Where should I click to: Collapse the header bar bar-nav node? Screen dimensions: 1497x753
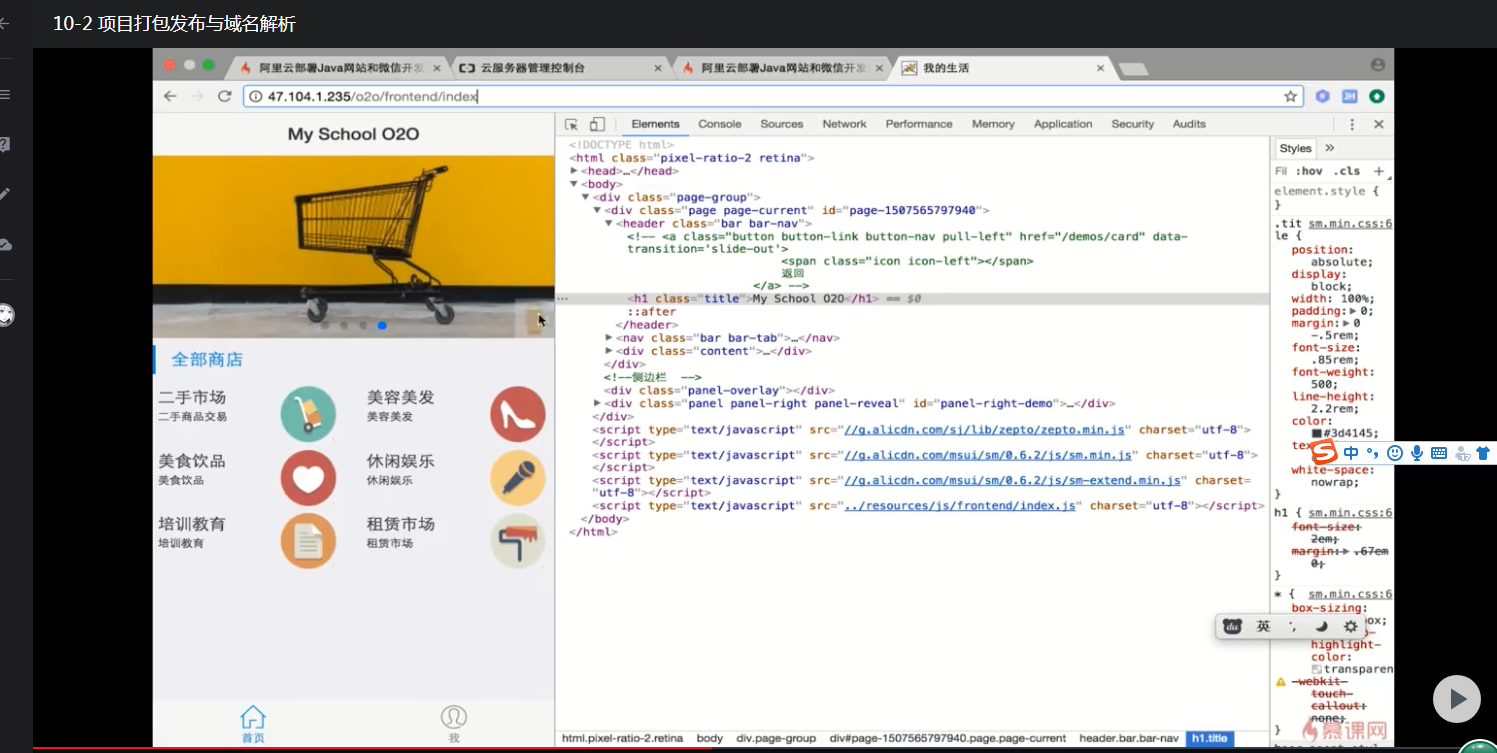[x=609, y=223]
